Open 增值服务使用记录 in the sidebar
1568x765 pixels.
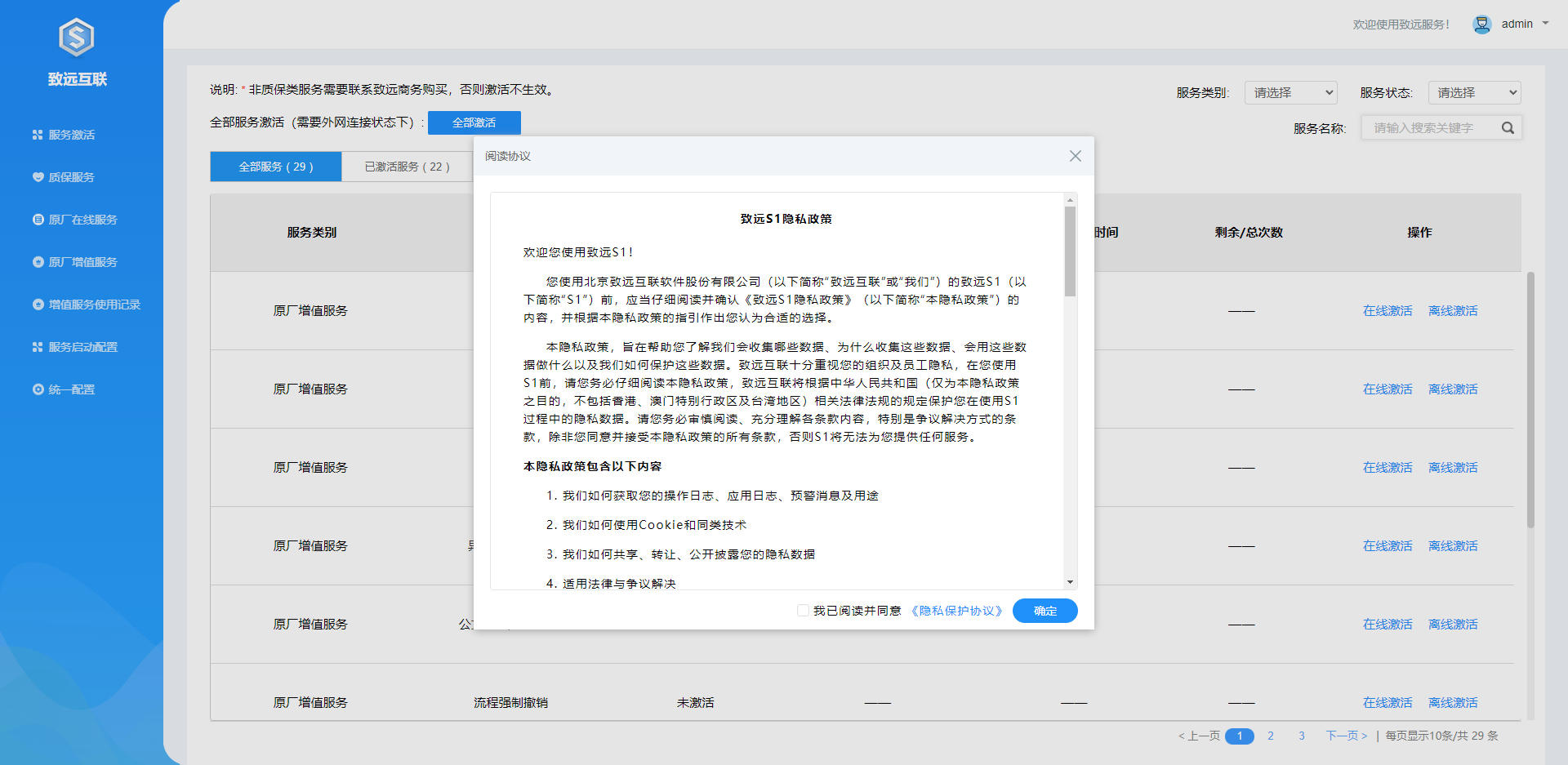click(x=94, y=305)
